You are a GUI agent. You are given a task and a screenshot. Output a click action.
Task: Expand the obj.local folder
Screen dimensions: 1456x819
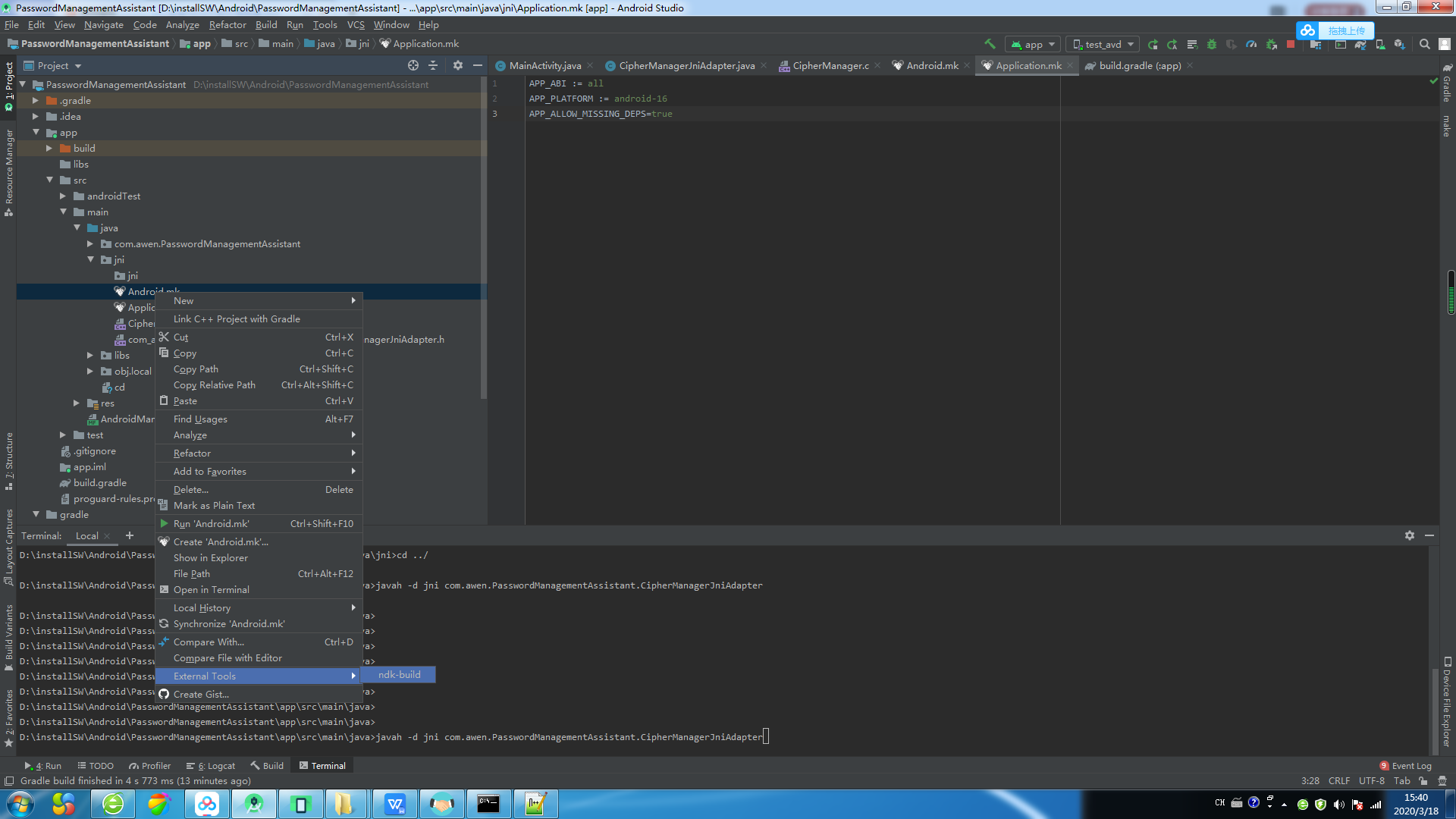coord(89,371)
